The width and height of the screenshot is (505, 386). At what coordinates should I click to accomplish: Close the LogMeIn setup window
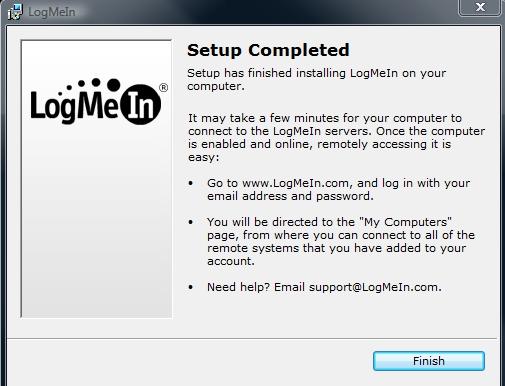pos(480,7)
